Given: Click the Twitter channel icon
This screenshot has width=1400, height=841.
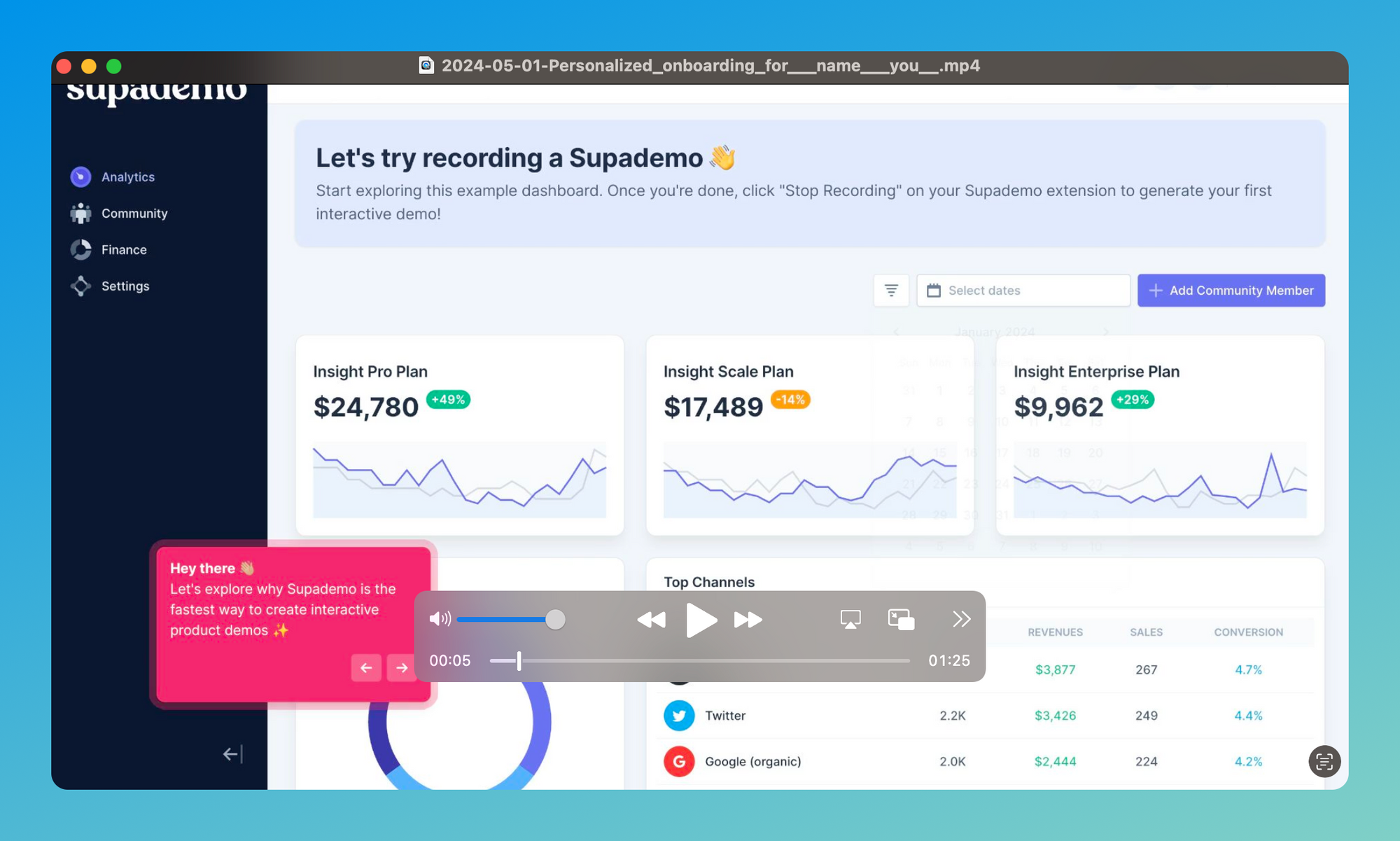Looking at the screenshot, I should point(679,716).
